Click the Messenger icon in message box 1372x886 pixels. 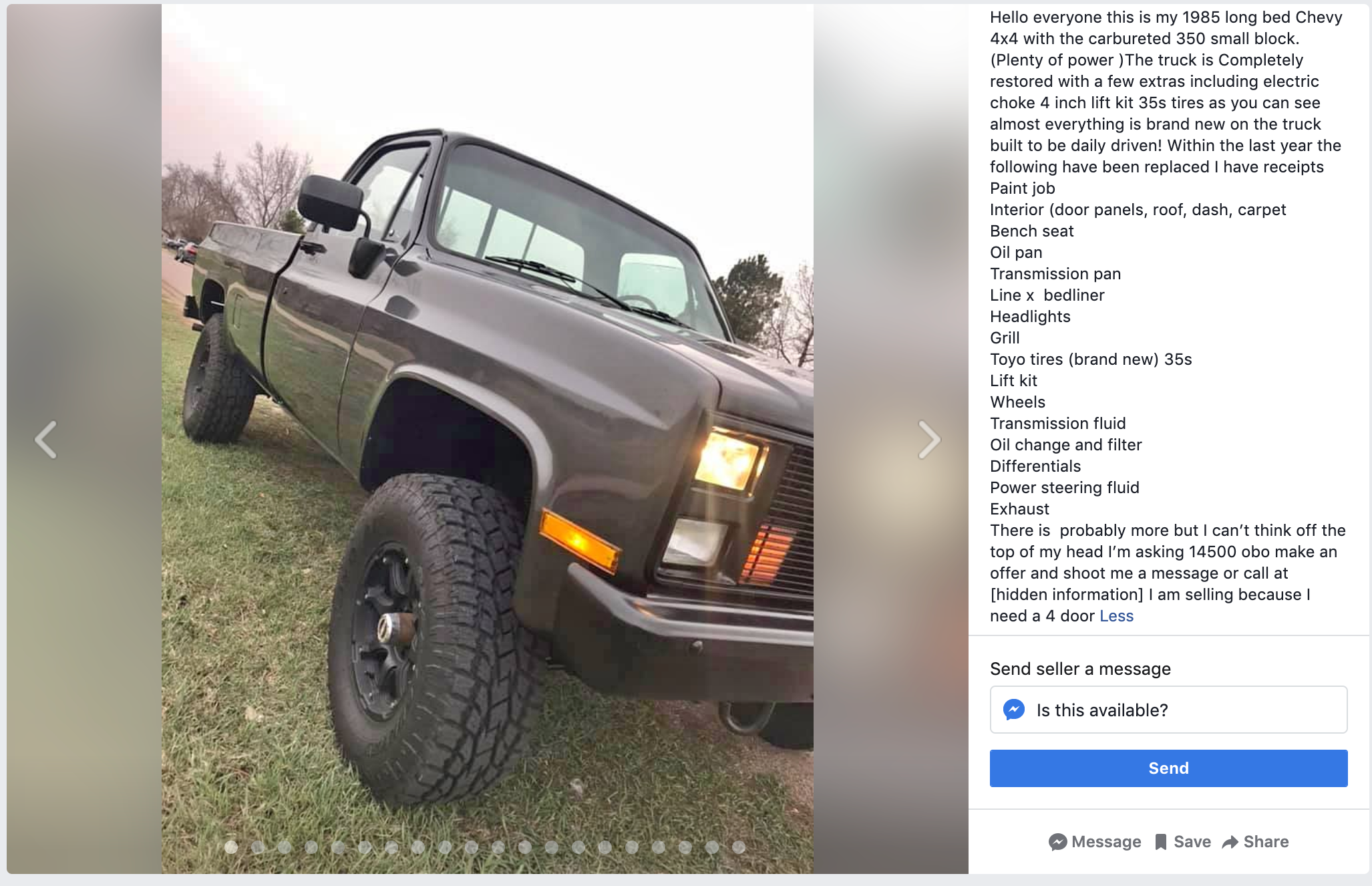point(1014,710)
